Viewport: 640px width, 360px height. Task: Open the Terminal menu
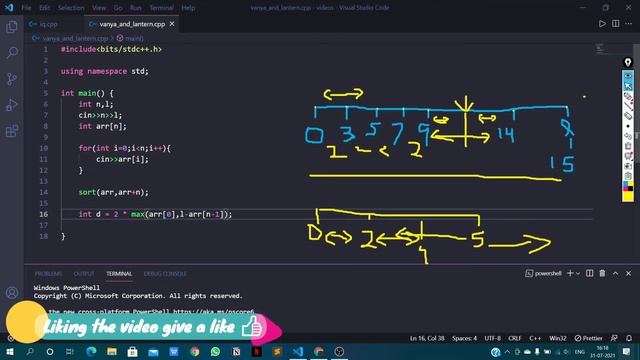click(161, 8)
